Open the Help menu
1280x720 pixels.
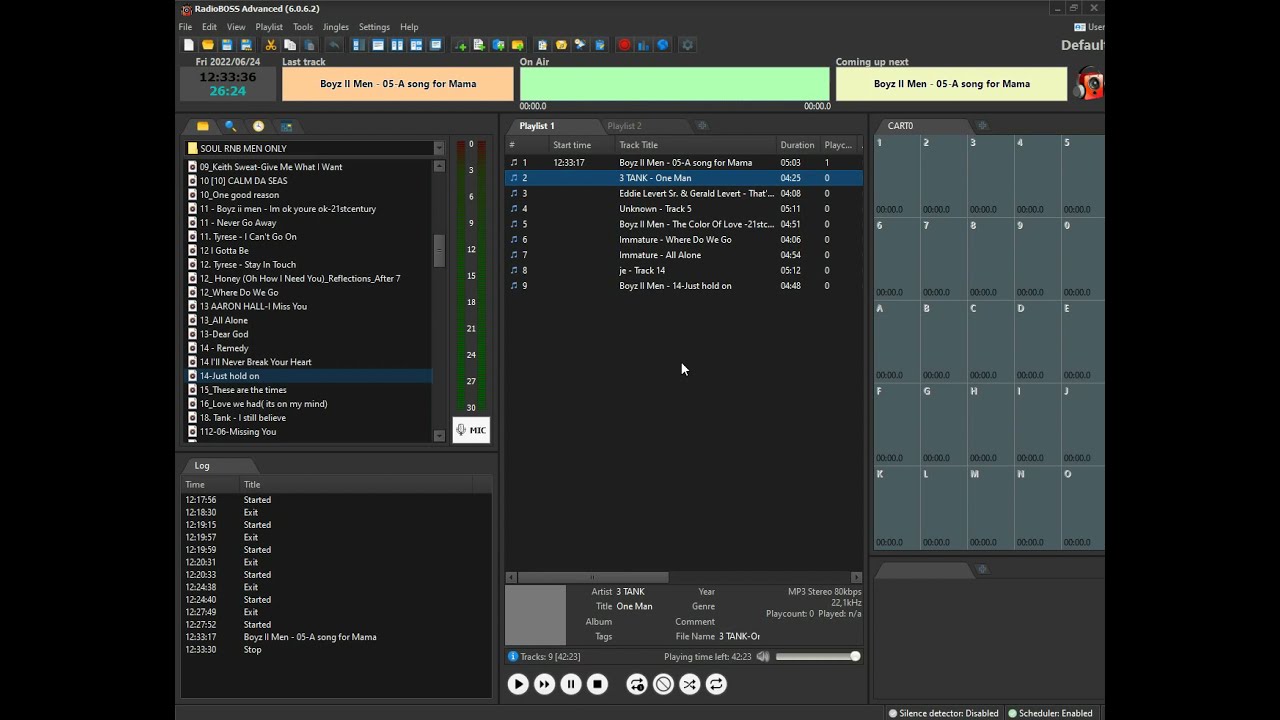click(x=409, y=27)
